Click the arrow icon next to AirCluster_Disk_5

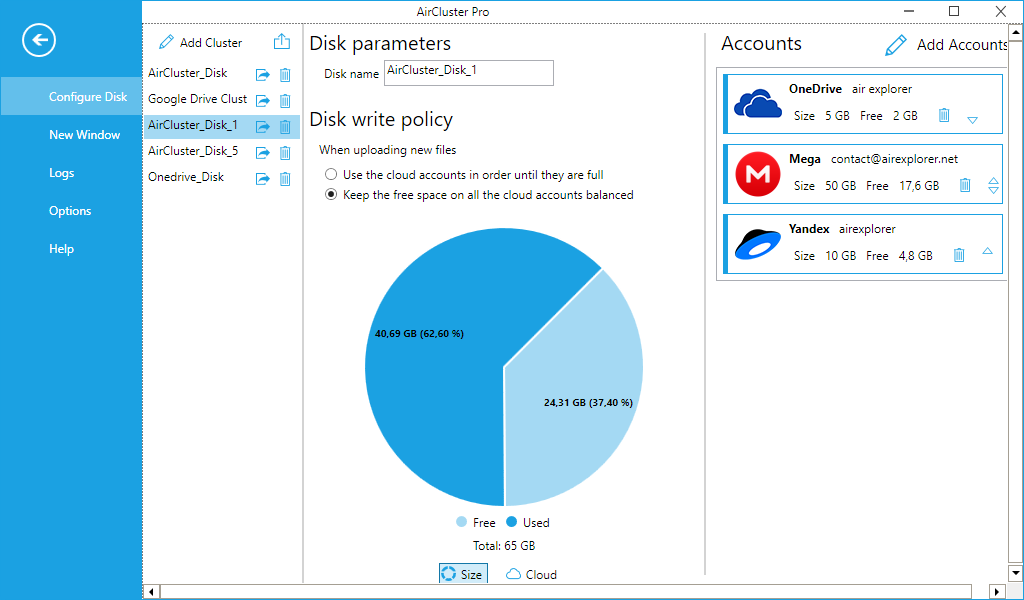263,153
